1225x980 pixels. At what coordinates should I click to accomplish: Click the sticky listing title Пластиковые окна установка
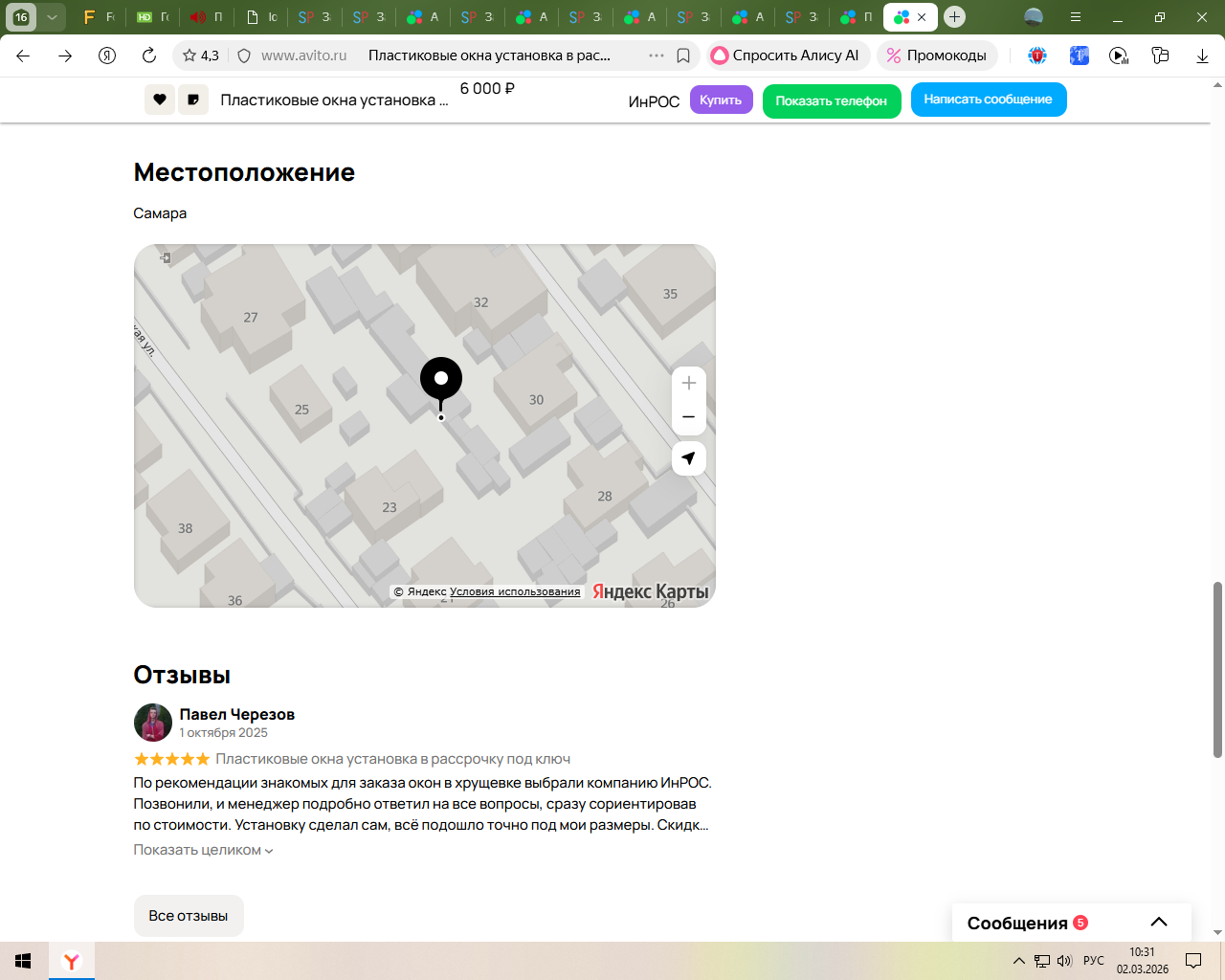pyautogui.click(x=334, y=100)
